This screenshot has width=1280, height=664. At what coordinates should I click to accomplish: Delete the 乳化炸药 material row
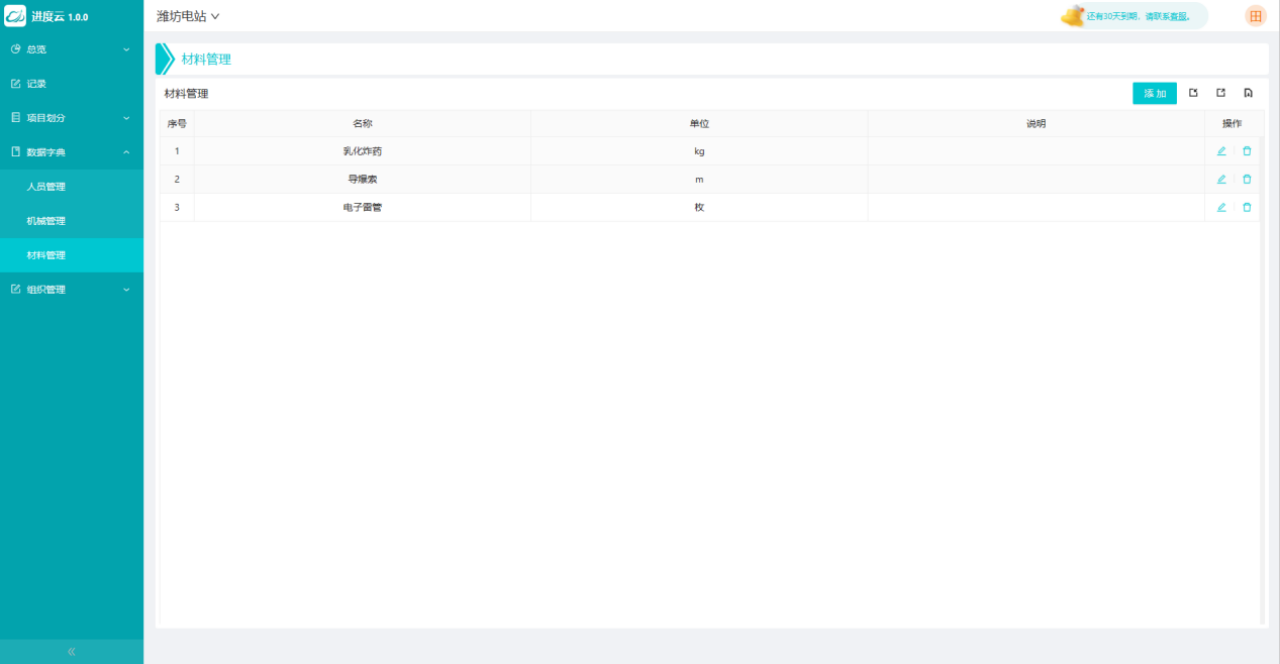tap(1246, 151)
